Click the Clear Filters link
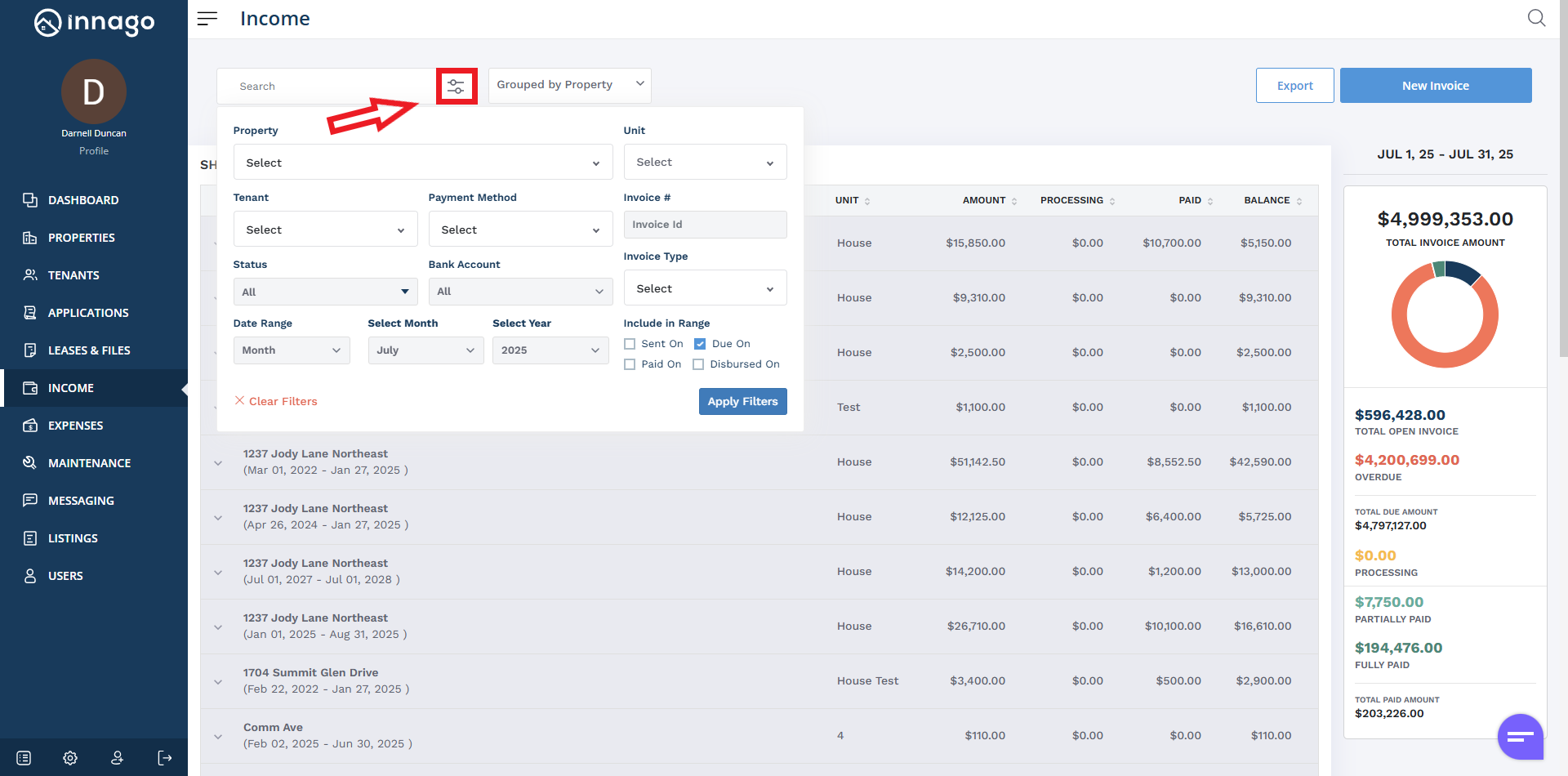The height and width of the screenshot is (776, 1568). [276, 401]
